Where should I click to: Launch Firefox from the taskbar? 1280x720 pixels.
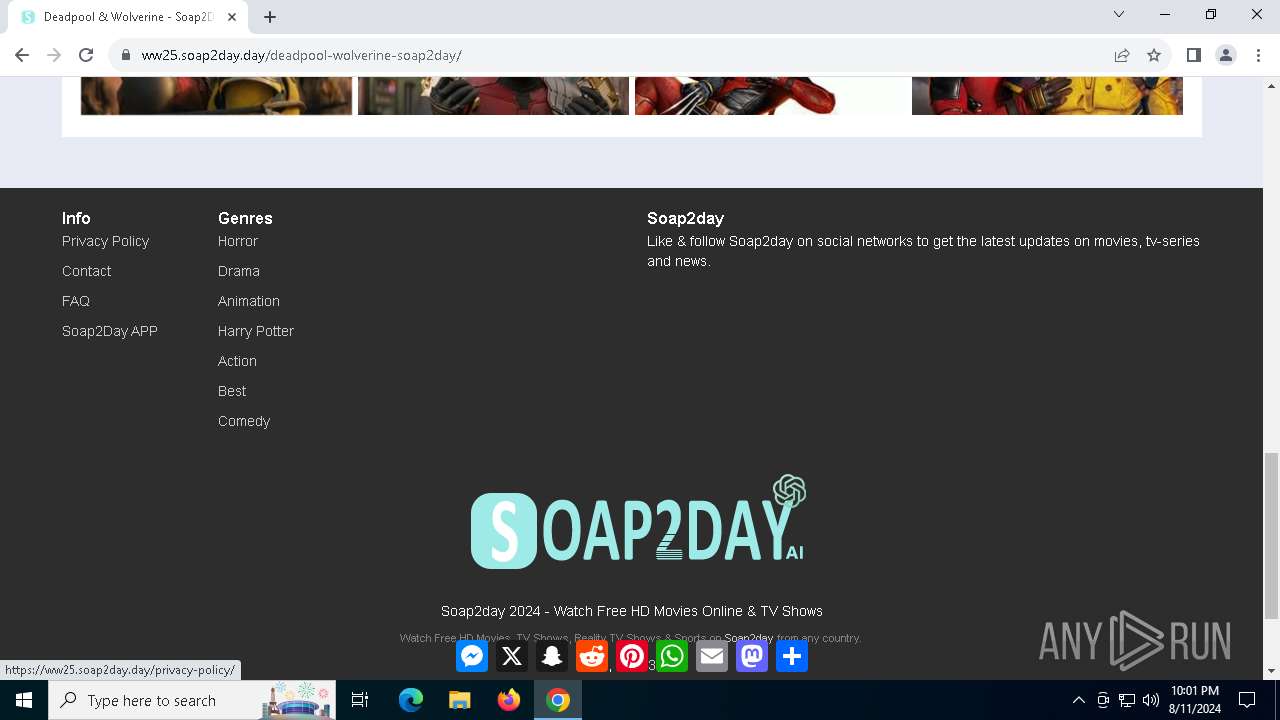pyautogui.click(x=509, y=700)
